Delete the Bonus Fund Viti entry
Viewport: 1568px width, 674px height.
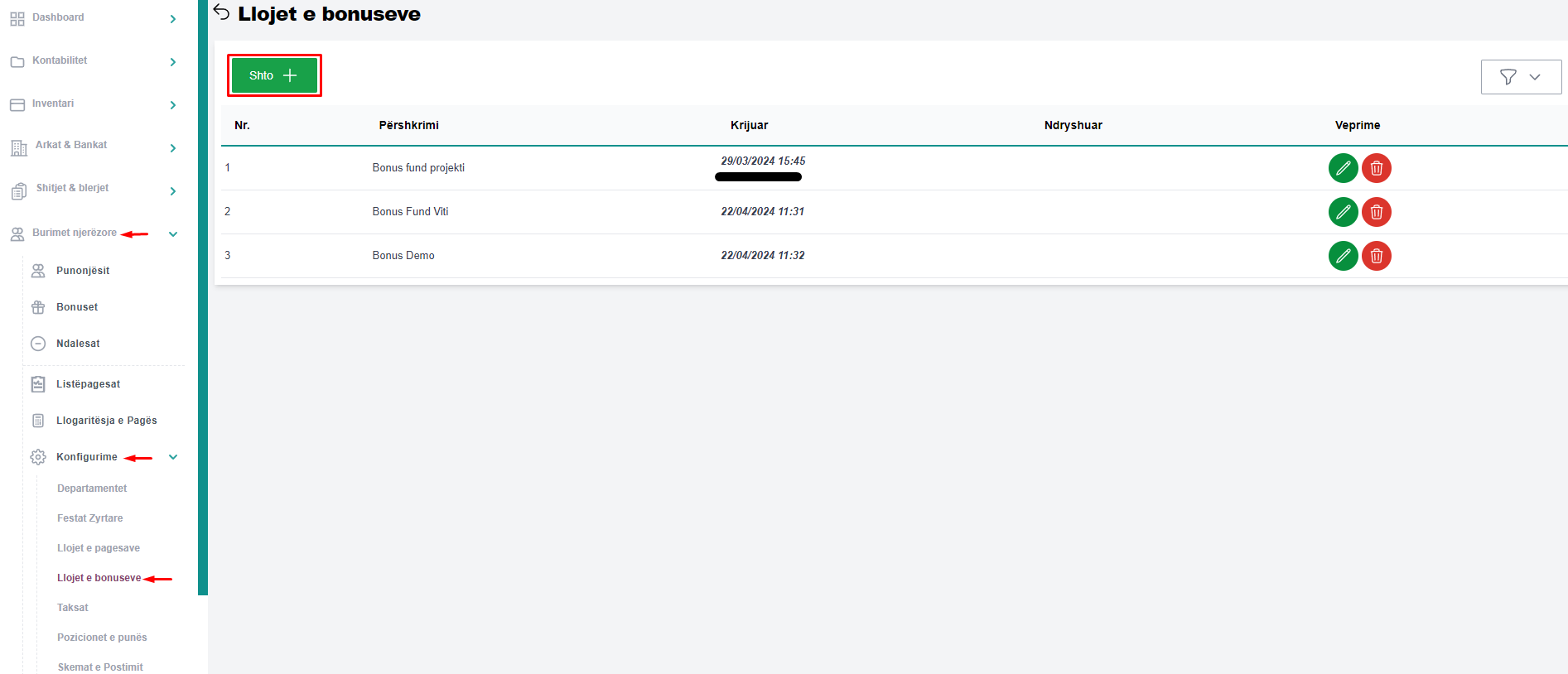pos(1376,212)
